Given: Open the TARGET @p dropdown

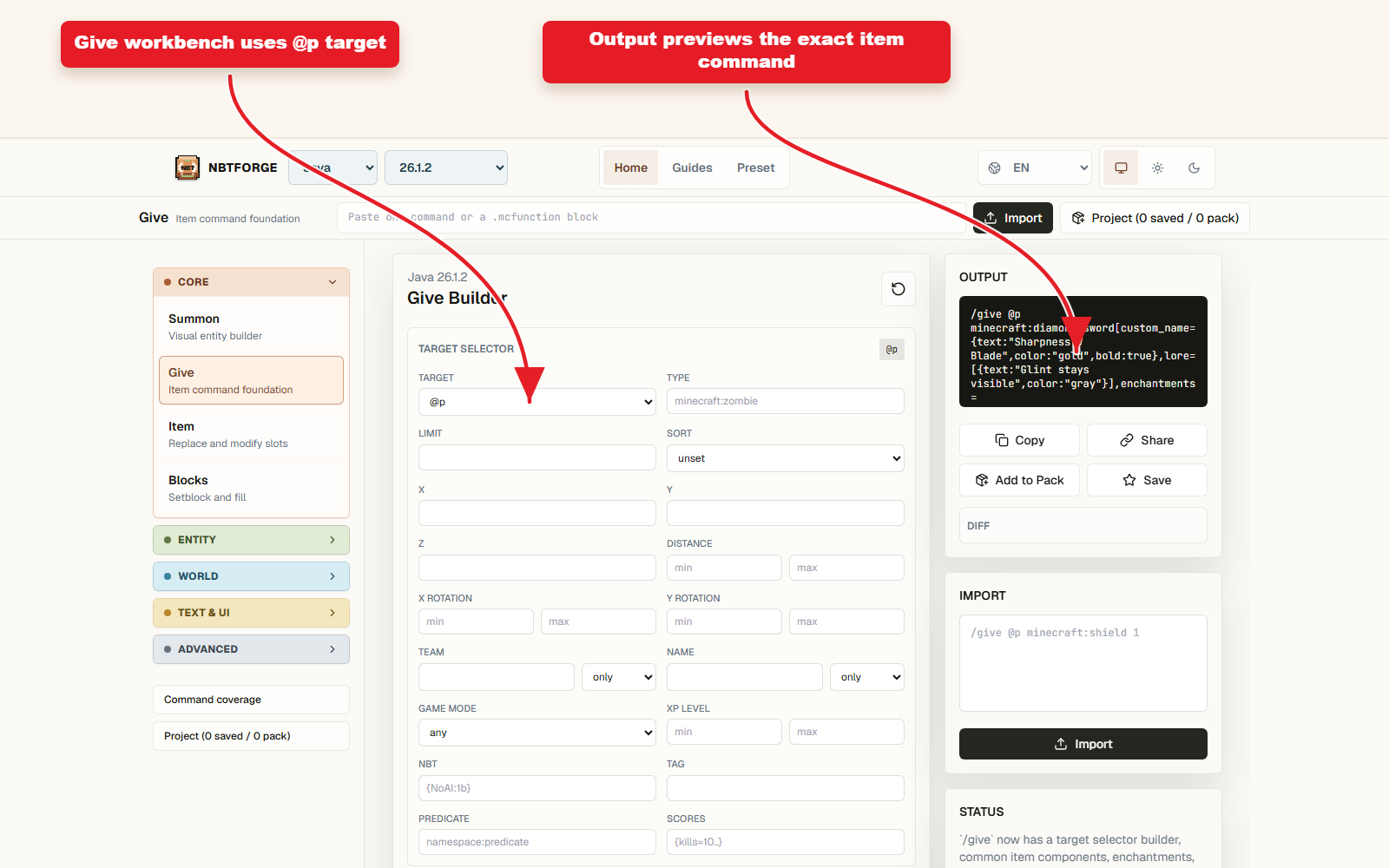Looking at the screenshot, I should point(537,402).
